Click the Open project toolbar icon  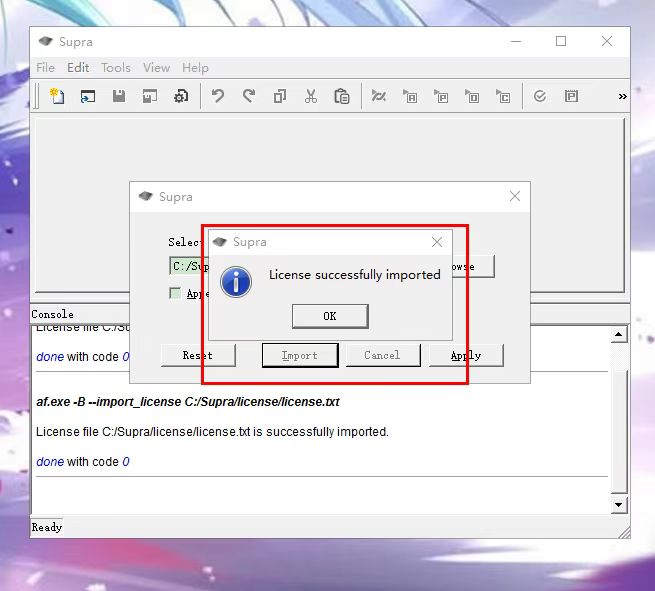[x=88, y=96]
